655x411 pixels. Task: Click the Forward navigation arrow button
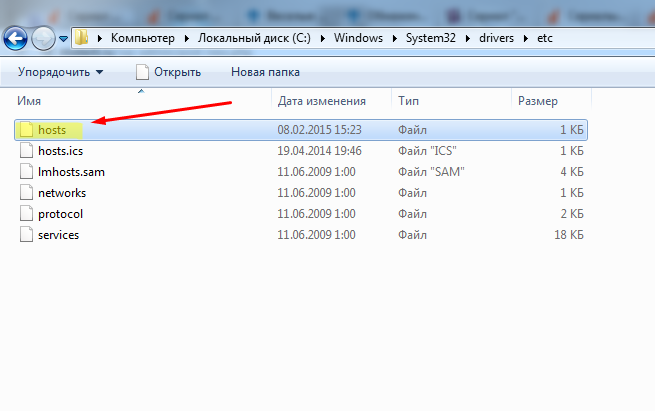[44, 38]
